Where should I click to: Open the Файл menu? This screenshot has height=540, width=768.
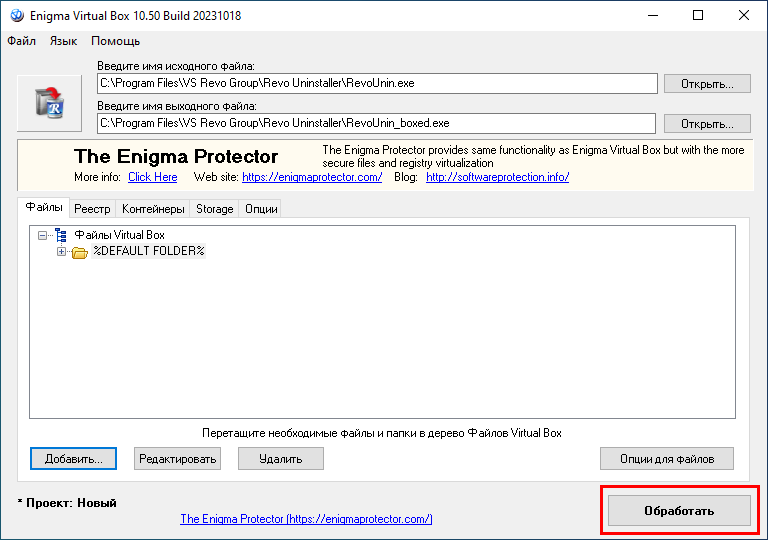pos(22,41)
